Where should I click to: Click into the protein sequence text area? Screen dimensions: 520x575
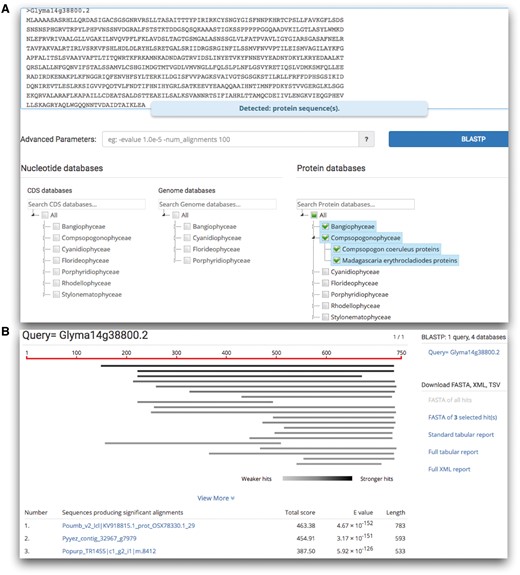coord(264,58)
